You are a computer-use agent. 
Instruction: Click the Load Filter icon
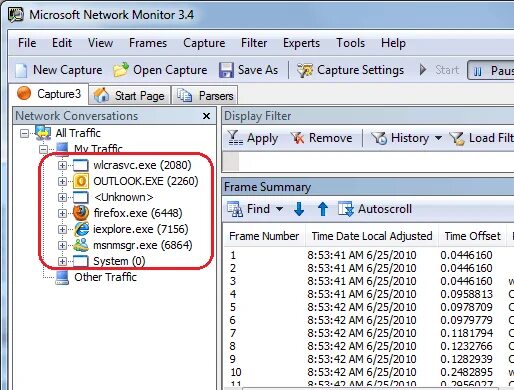coord(457,138)
